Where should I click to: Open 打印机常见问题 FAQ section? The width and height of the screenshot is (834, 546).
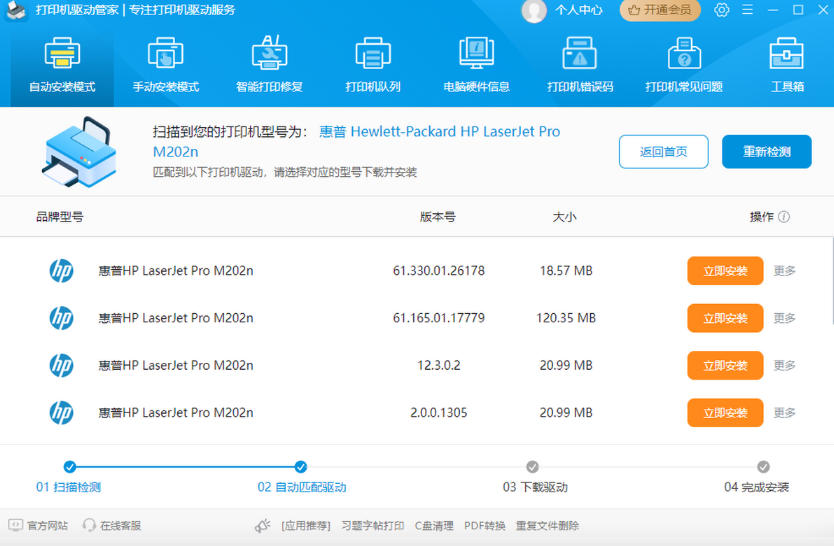[684, 65]
